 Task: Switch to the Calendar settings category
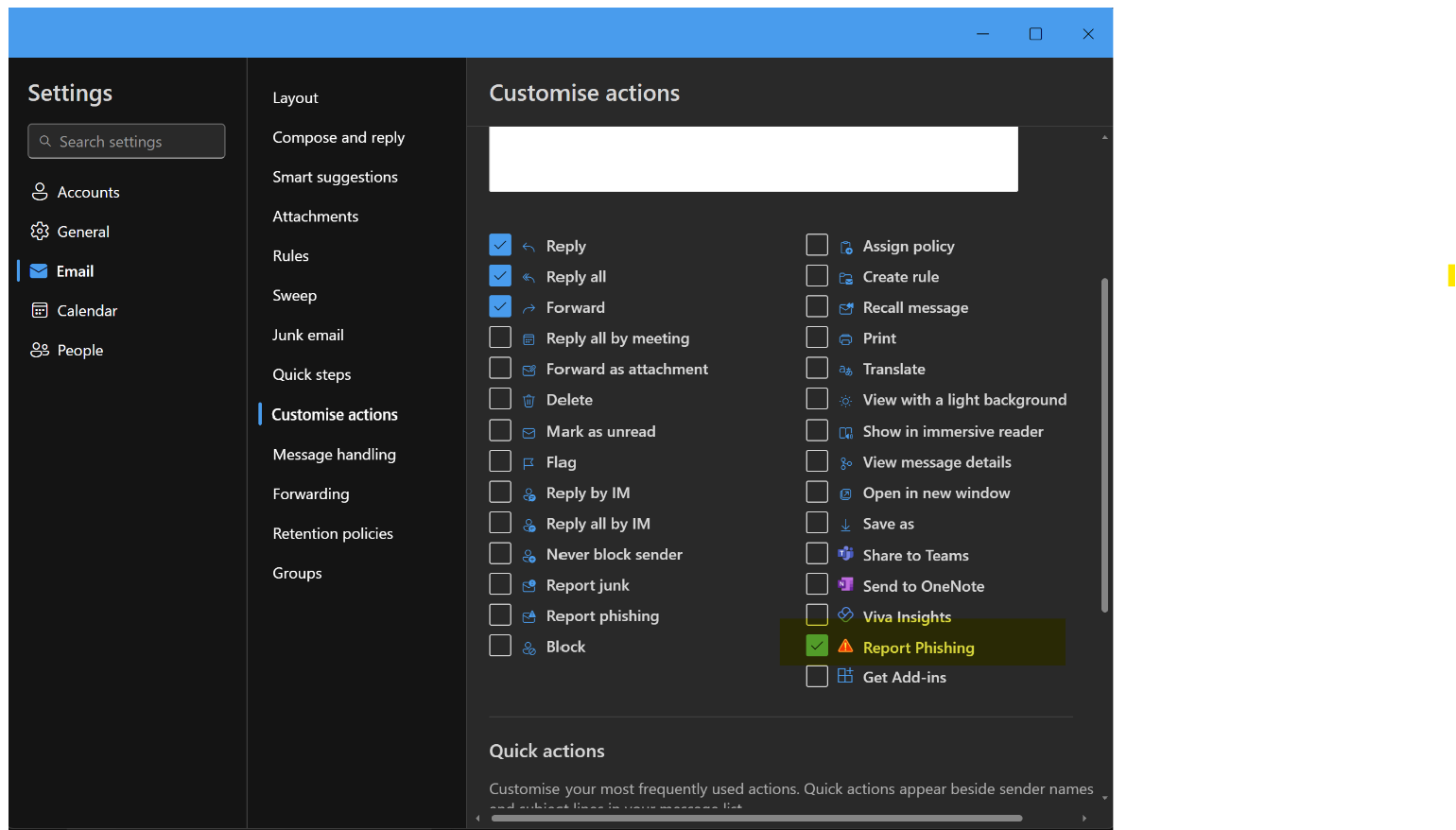tap(85, 309)
